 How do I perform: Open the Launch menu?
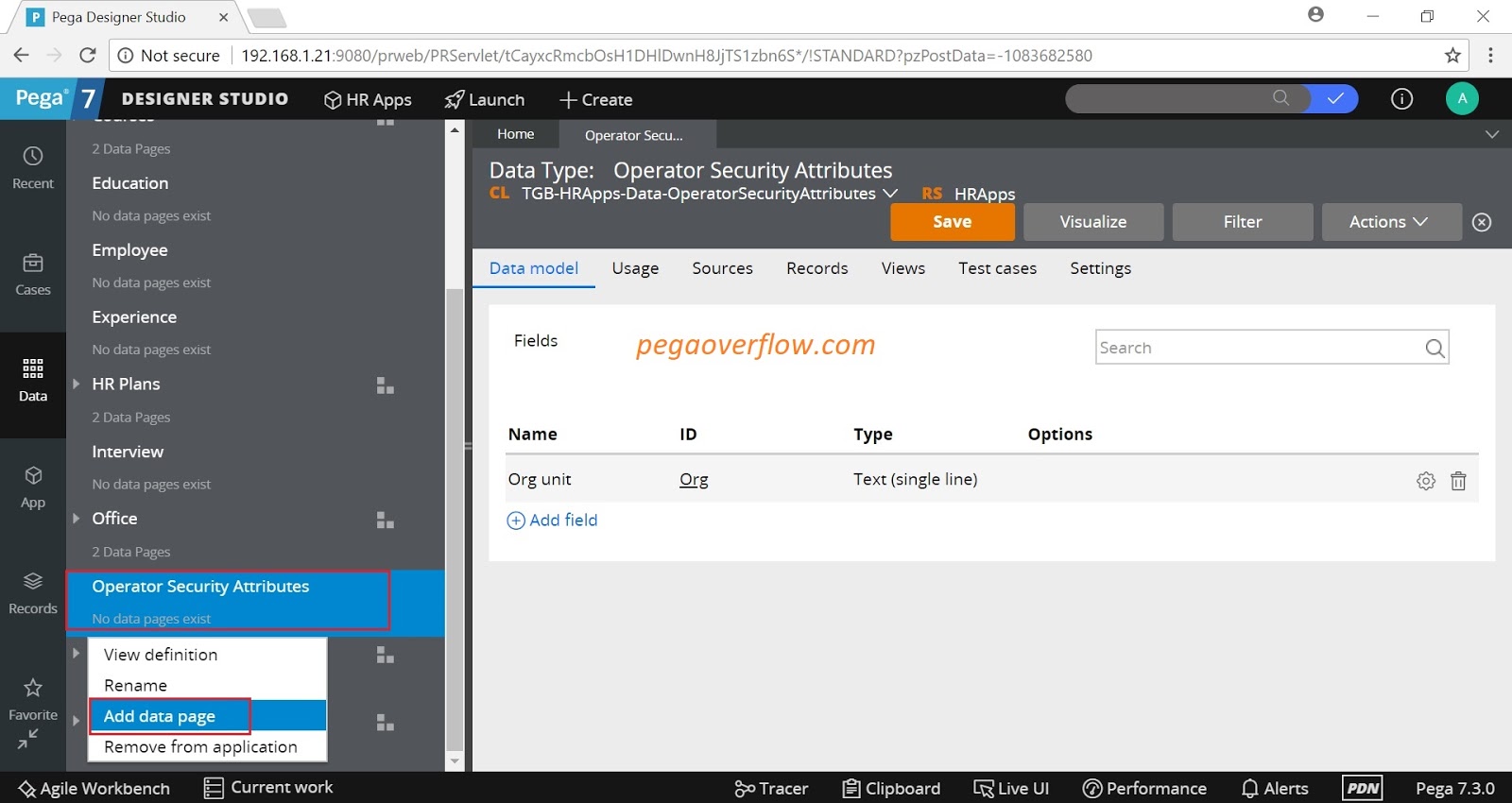[x=485, y=99]
